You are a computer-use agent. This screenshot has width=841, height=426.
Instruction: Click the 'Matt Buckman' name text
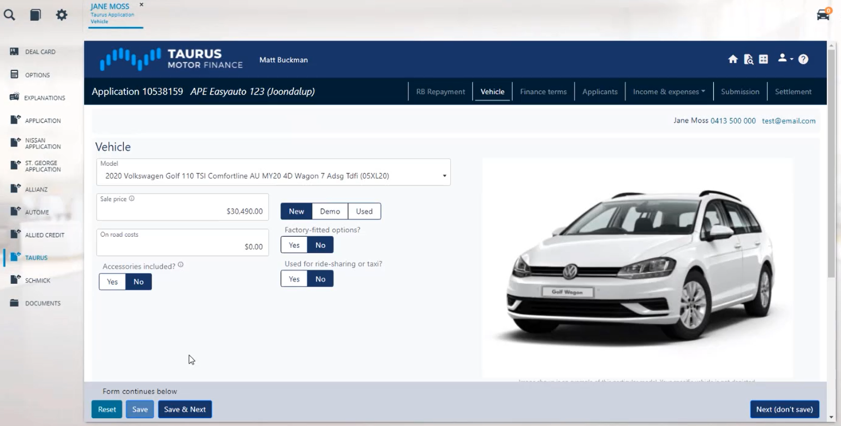284,60
